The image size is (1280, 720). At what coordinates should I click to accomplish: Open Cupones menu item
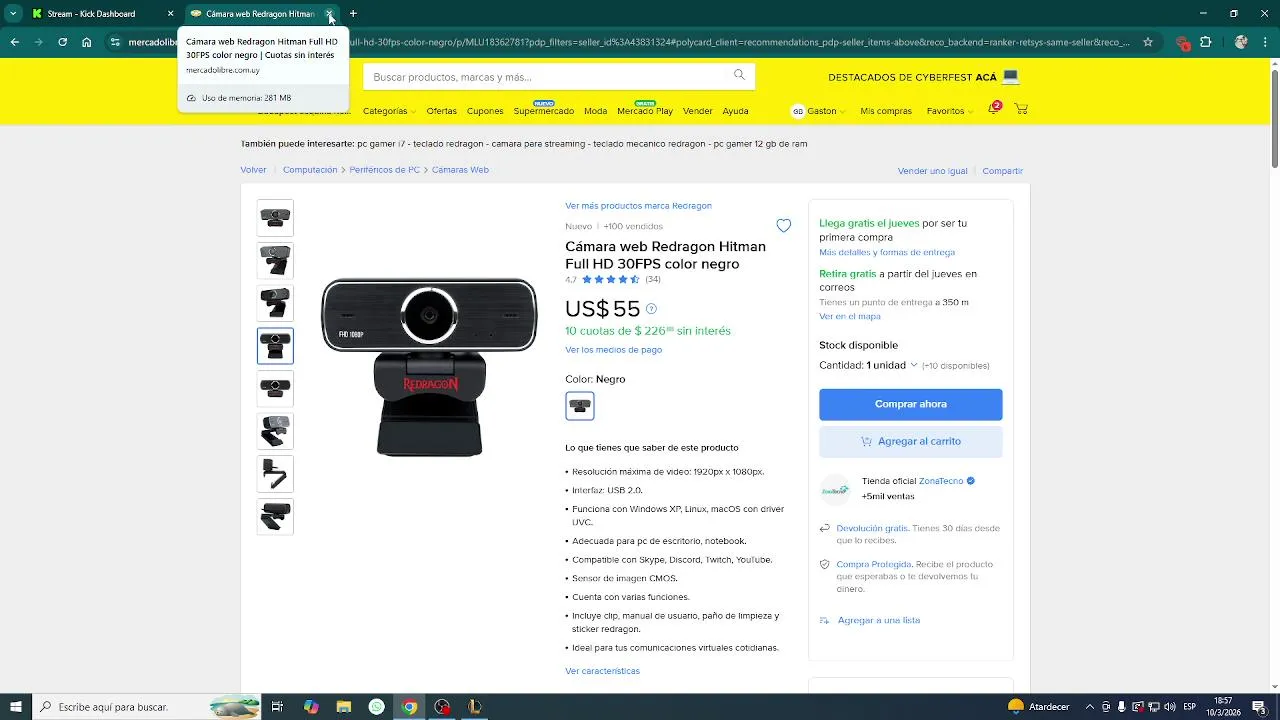click(485, 111)
